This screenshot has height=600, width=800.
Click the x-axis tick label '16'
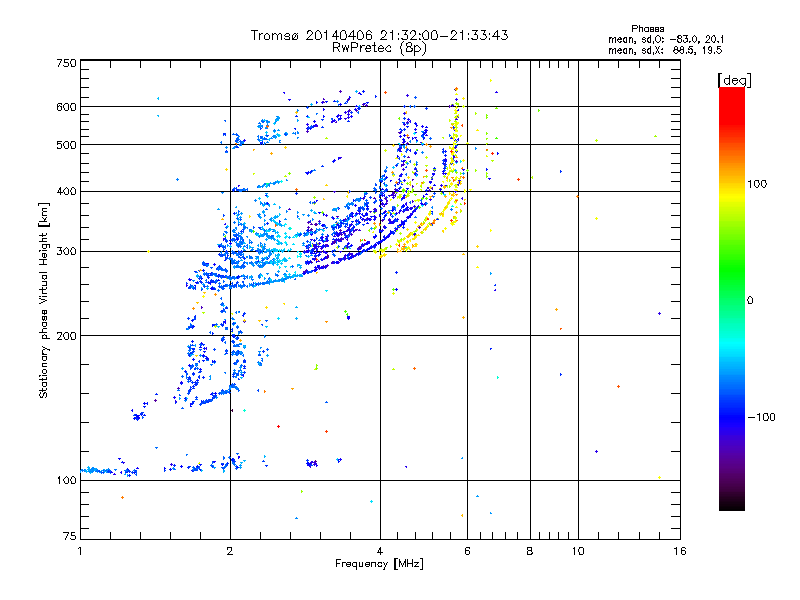(x=680, y=551)
